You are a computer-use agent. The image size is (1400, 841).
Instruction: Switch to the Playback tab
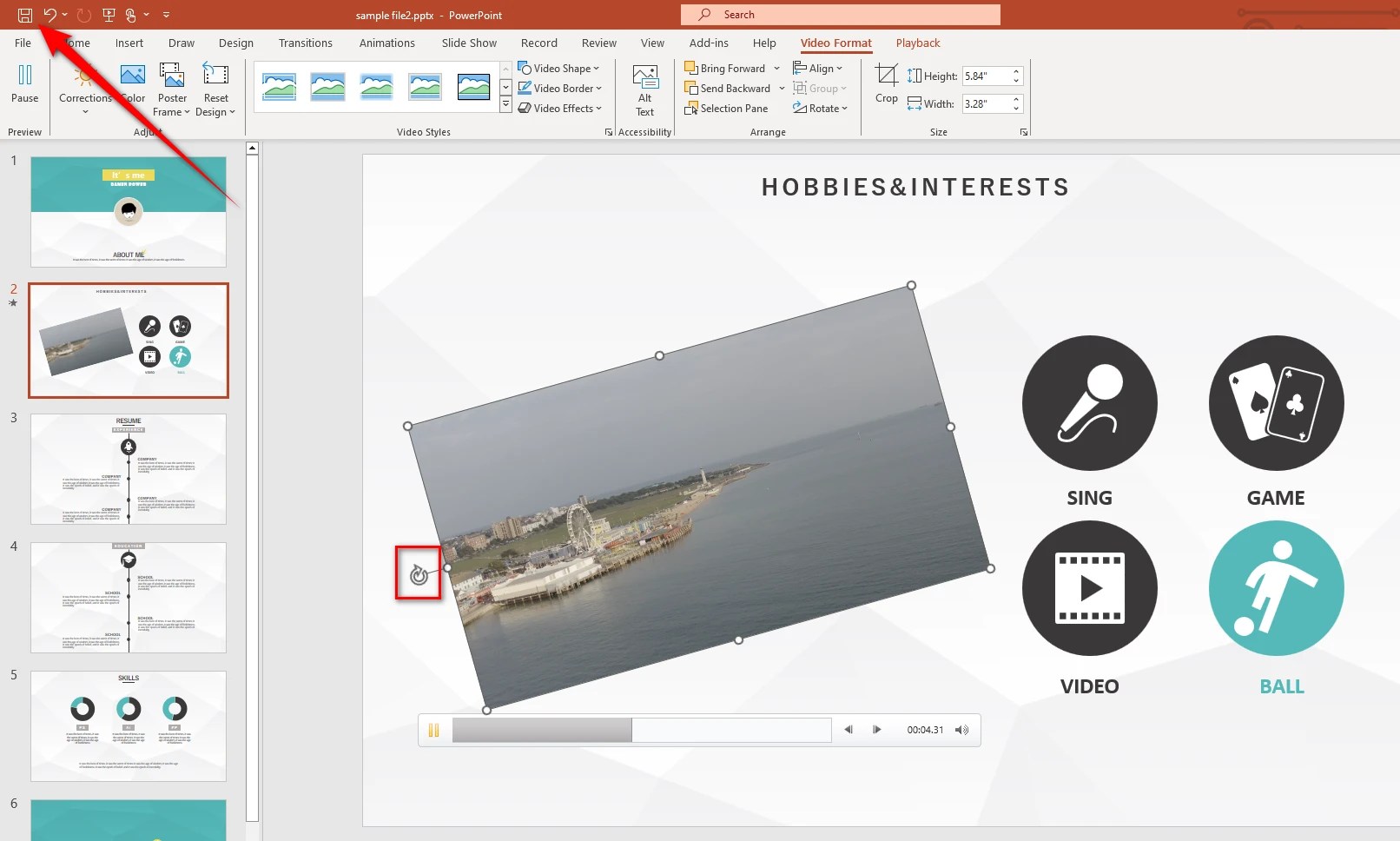[x=917, y=43]
